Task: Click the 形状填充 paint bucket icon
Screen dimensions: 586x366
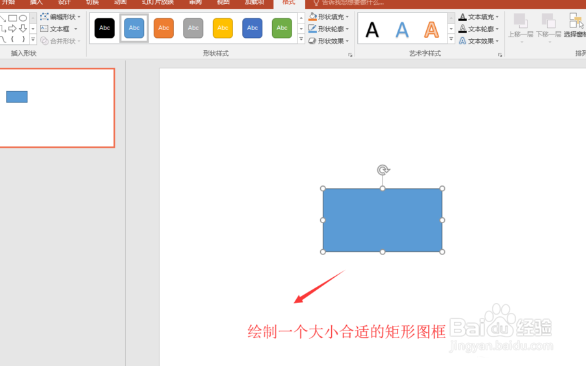Action: (313, 17)
